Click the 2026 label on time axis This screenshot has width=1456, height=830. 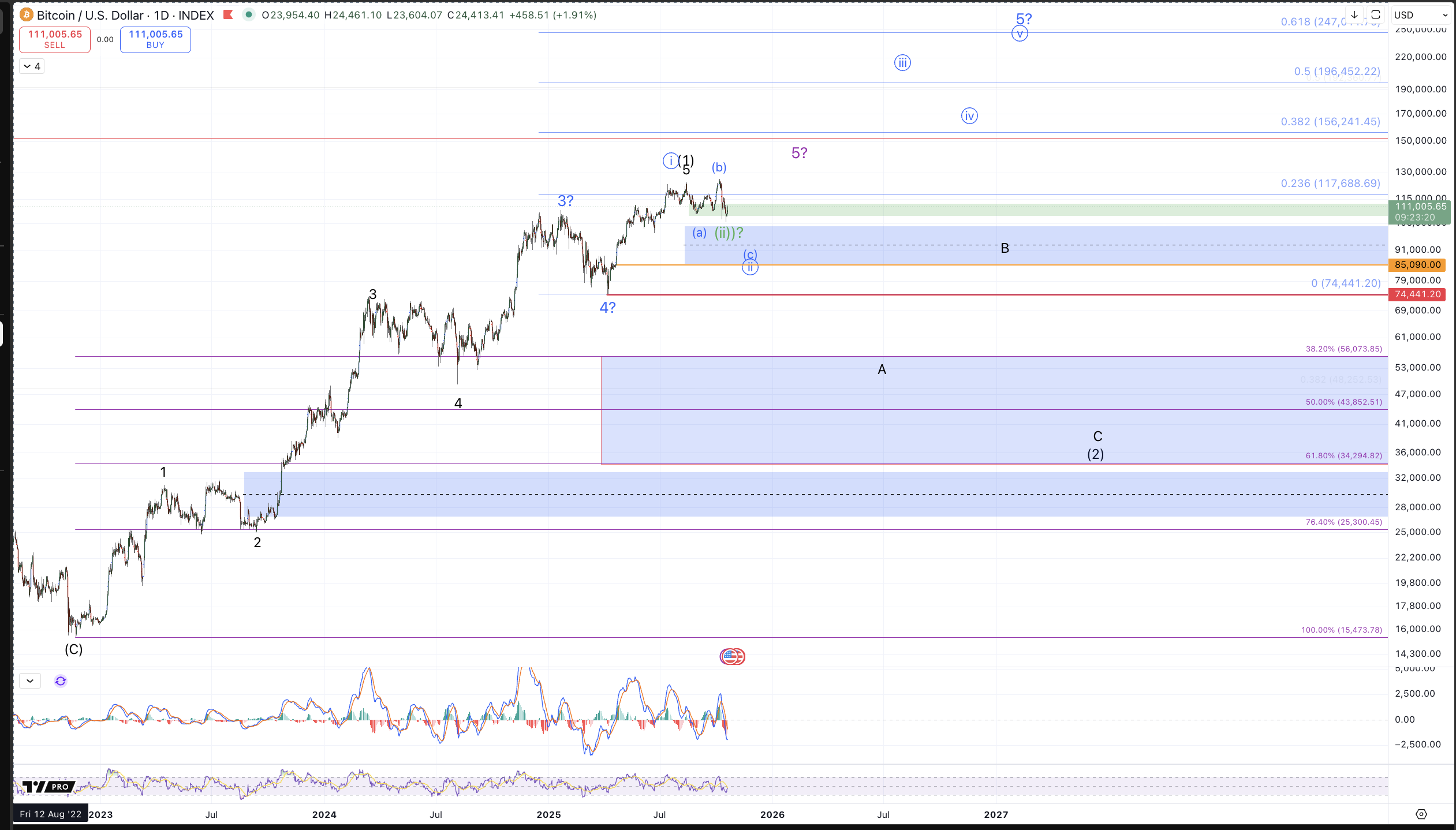(x=772, y=814)
